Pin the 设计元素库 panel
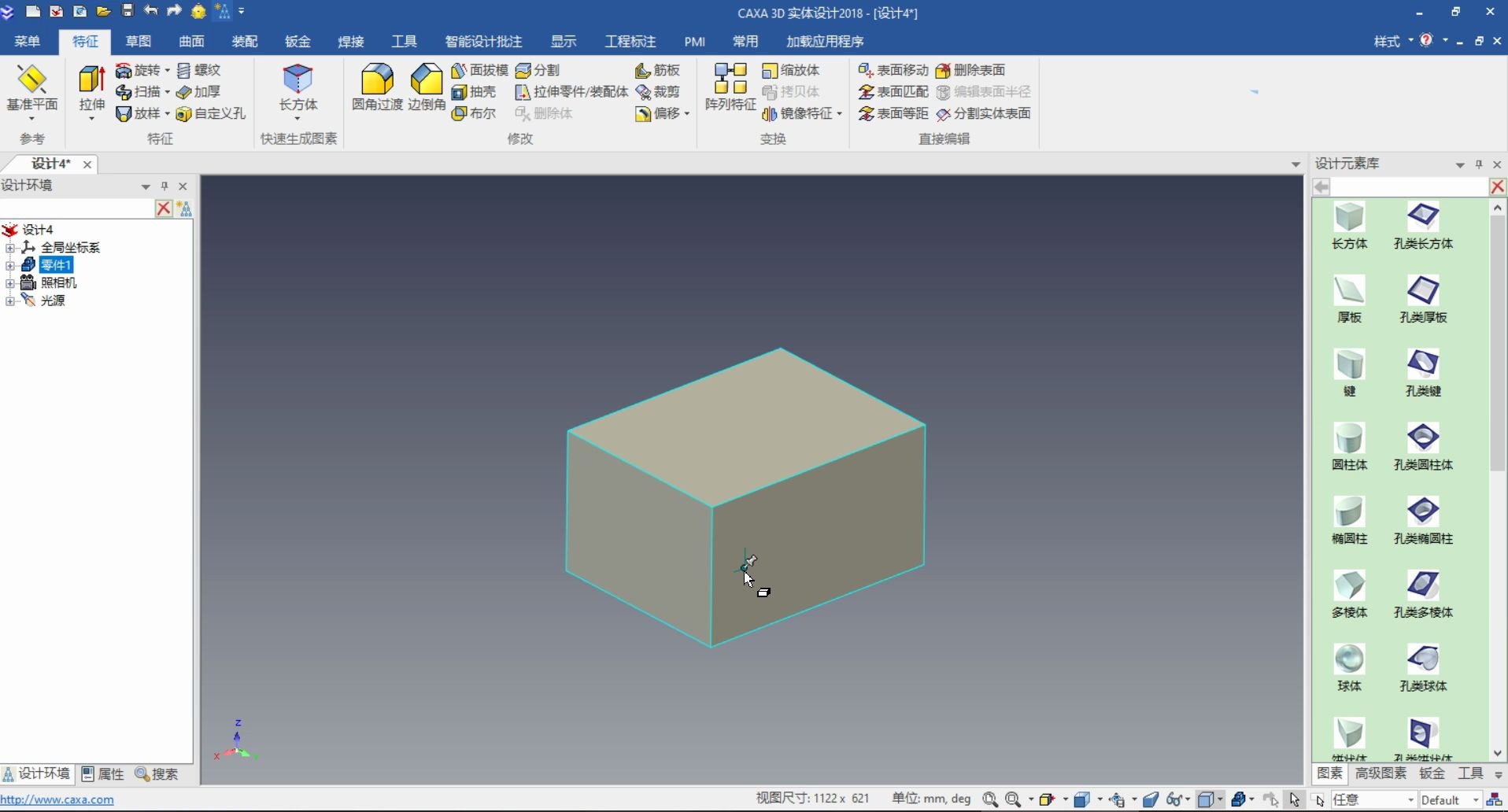Screen dimensions: 1508x812 tap(1479, 164)
